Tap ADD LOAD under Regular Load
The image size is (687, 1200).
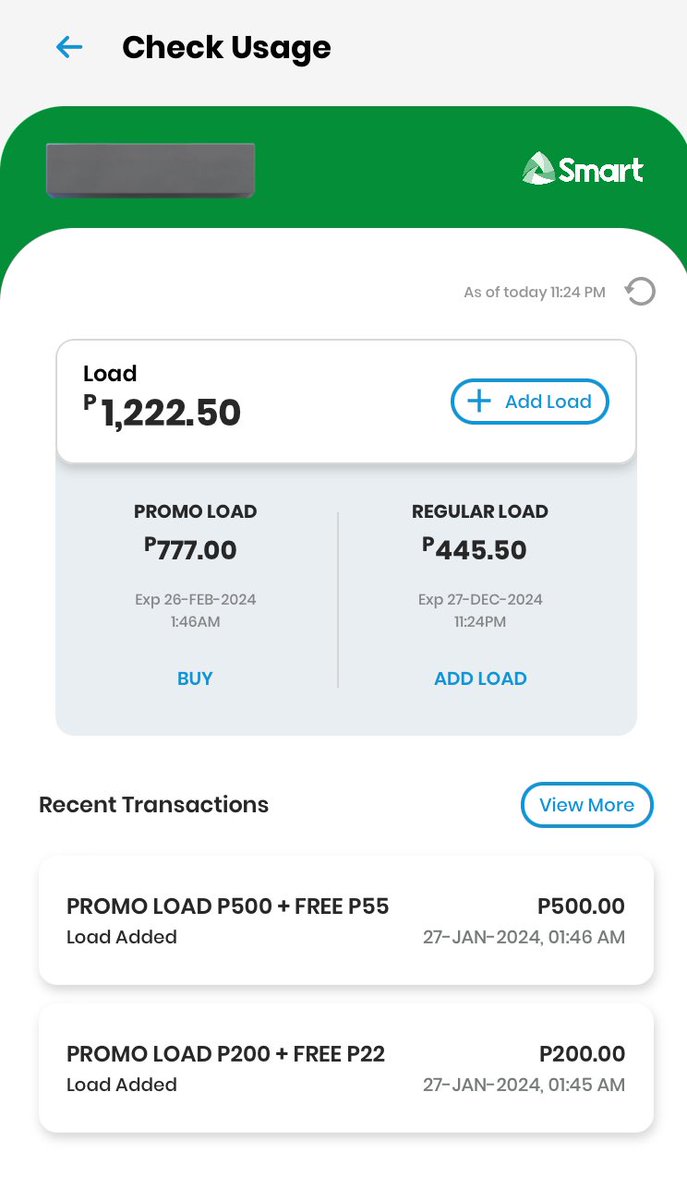(480, 678)
